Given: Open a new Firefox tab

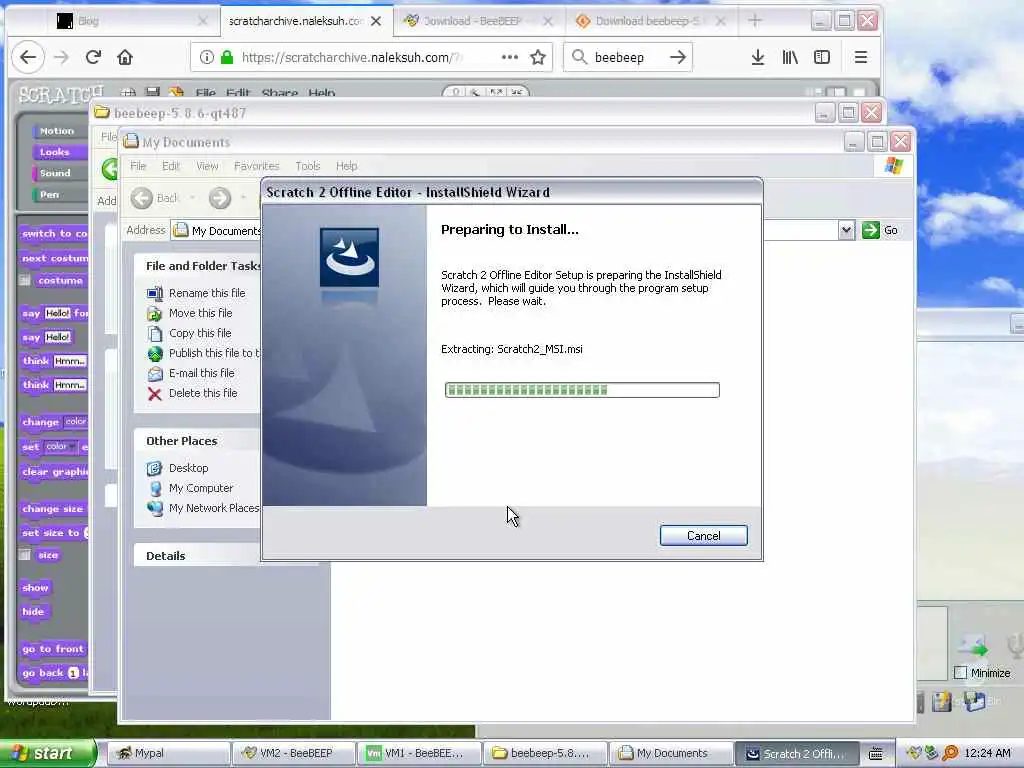Looking at the screenshot, I should coord(755,21).
